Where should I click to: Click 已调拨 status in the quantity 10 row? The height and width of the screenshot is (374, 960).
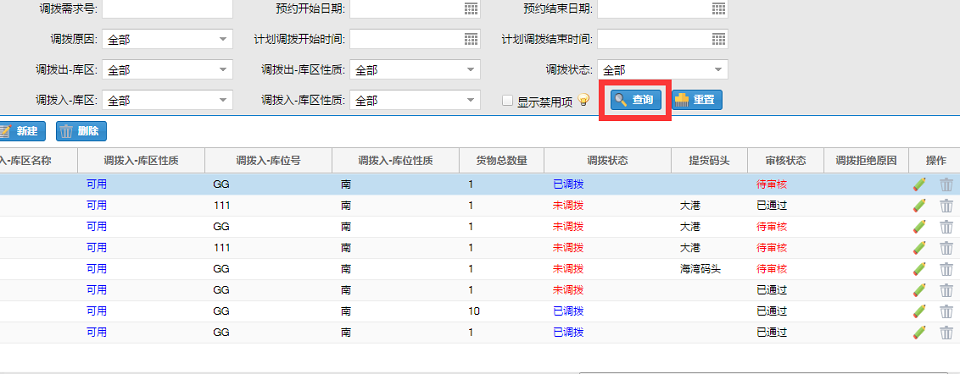pos(568,312)
